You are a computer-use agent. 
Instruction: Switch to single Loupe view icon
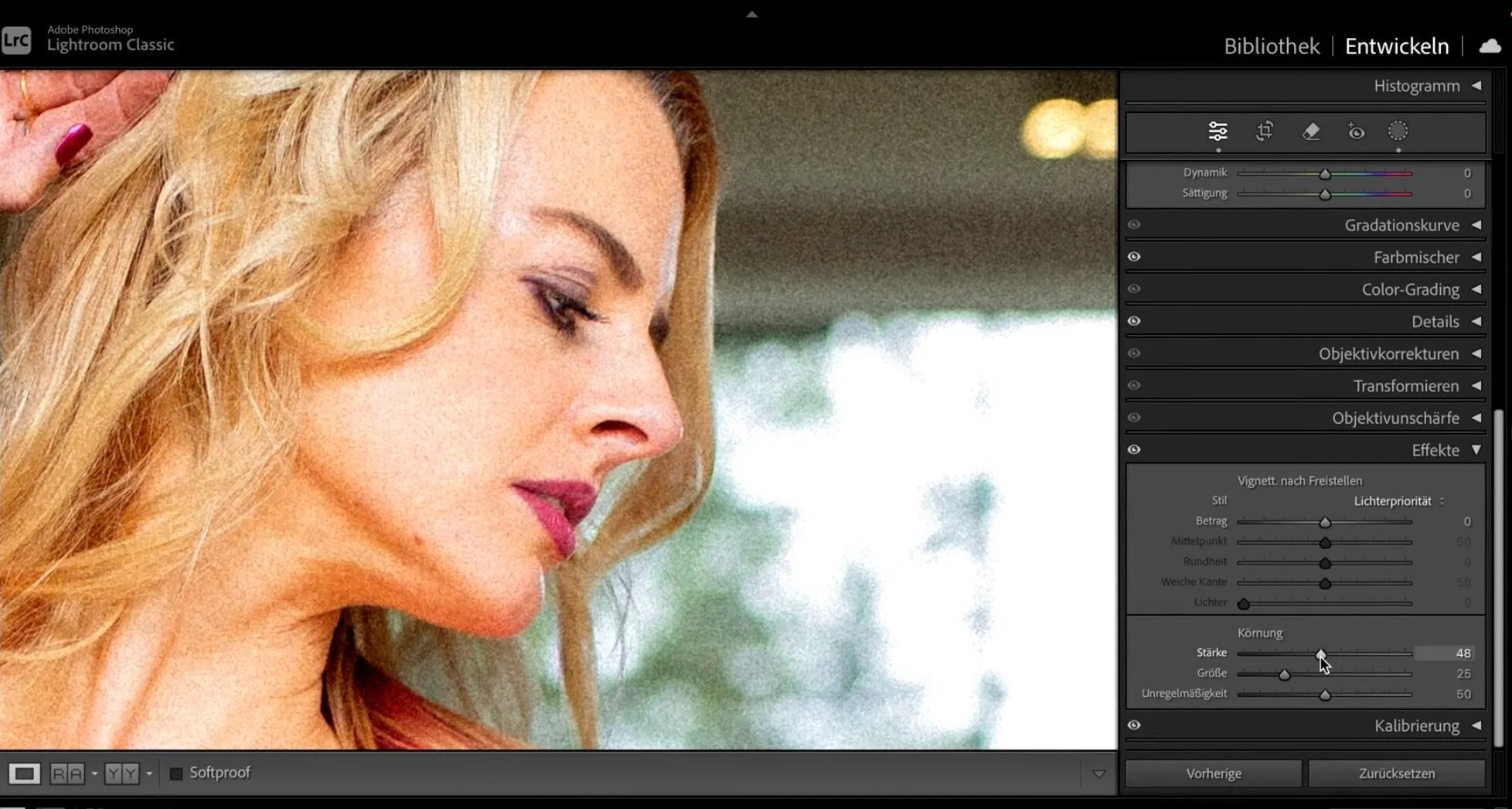24,773
